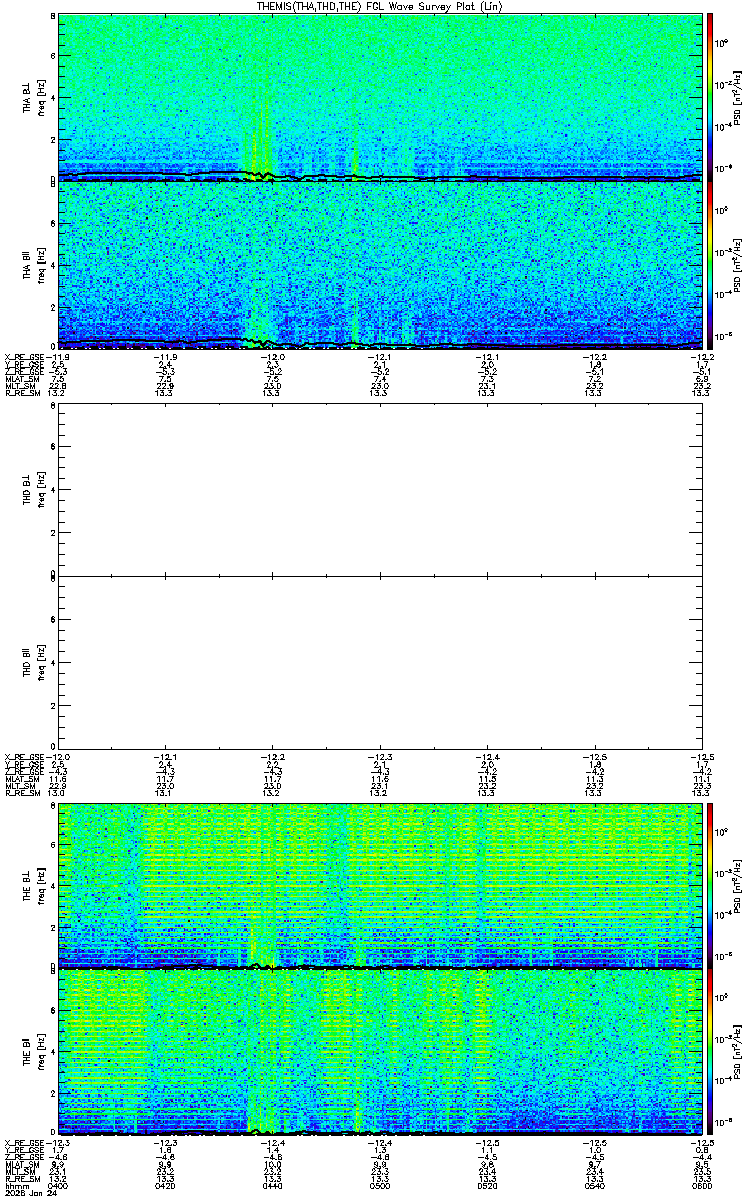This screenshot has width=750, height=1200.
Task: Click the THE B∥ PSD color bar
Action: [710, 1053]
